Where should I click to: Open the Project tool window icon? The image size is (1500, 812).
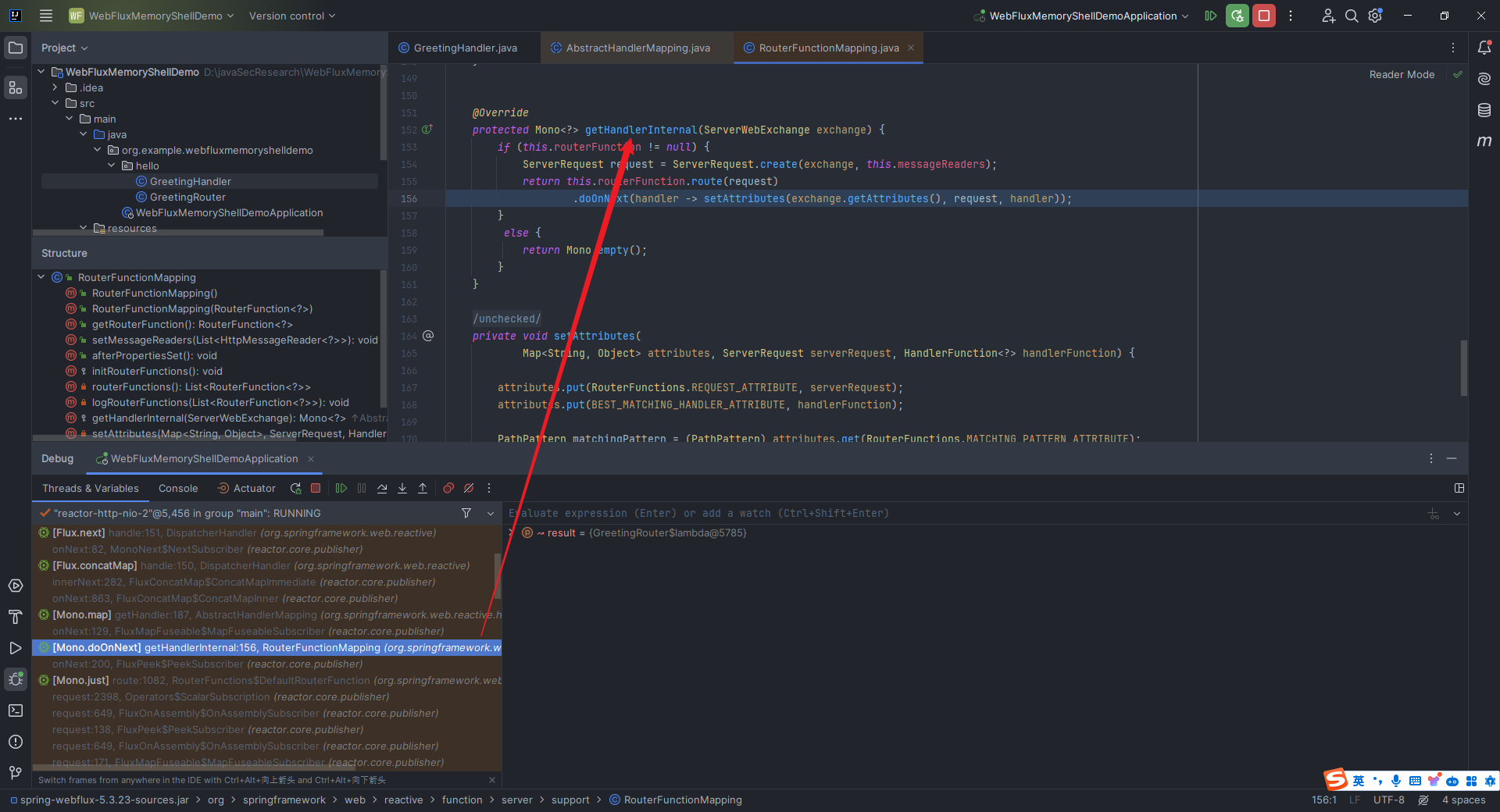coord(16,48)
